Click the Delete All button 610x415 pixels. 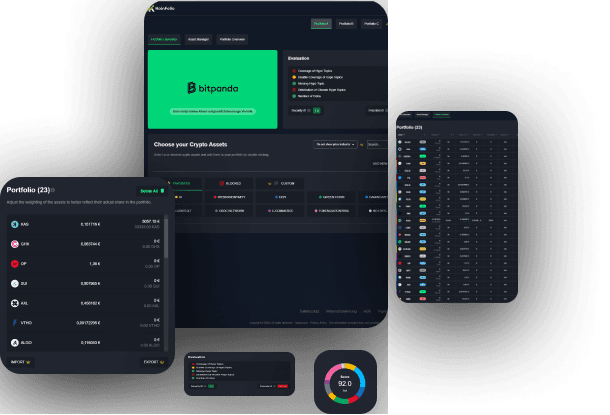coord(152,191)
